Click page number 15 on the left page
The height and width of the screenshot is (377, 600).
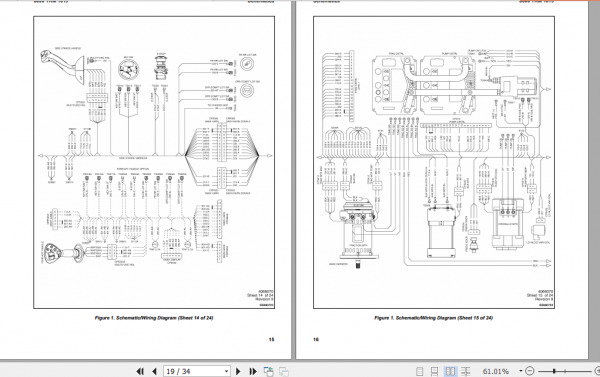pos(271,339)
